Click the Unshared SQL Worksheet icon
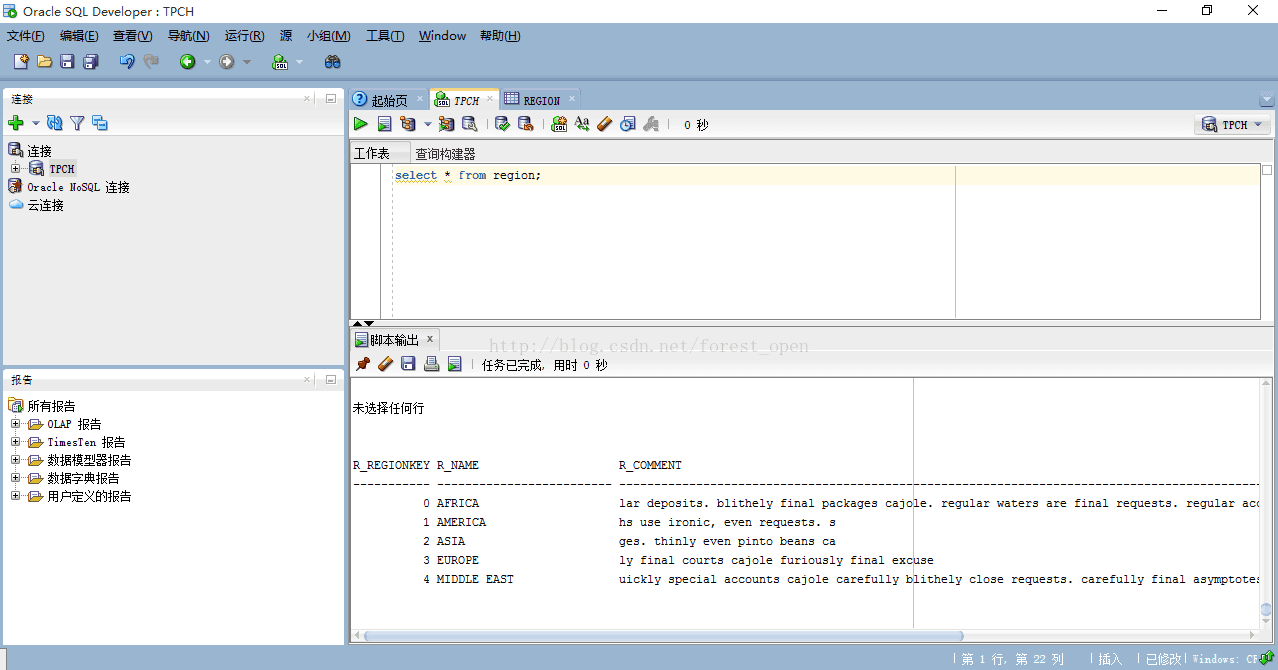Screen dimensions: 1278x670 click(559, 124)
